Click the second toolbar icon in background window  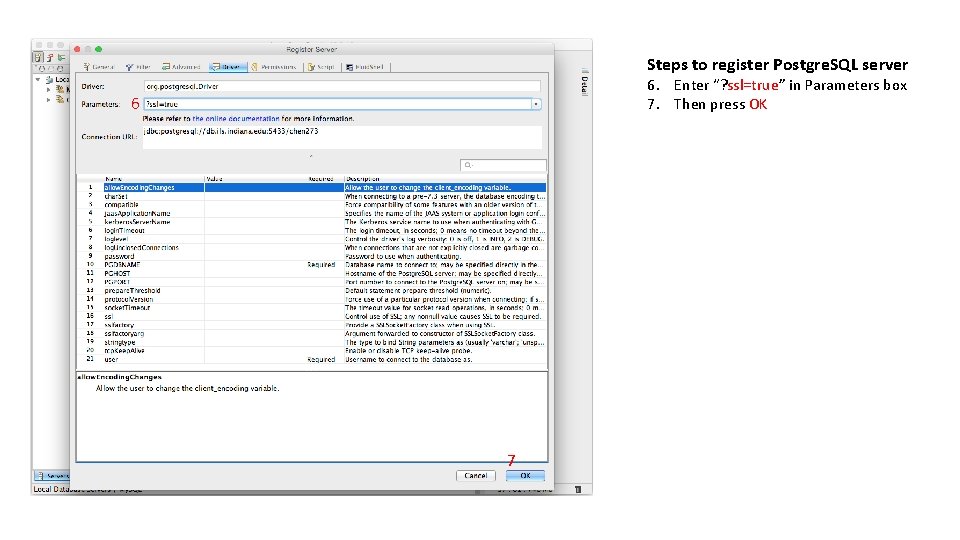coord(50,57)
